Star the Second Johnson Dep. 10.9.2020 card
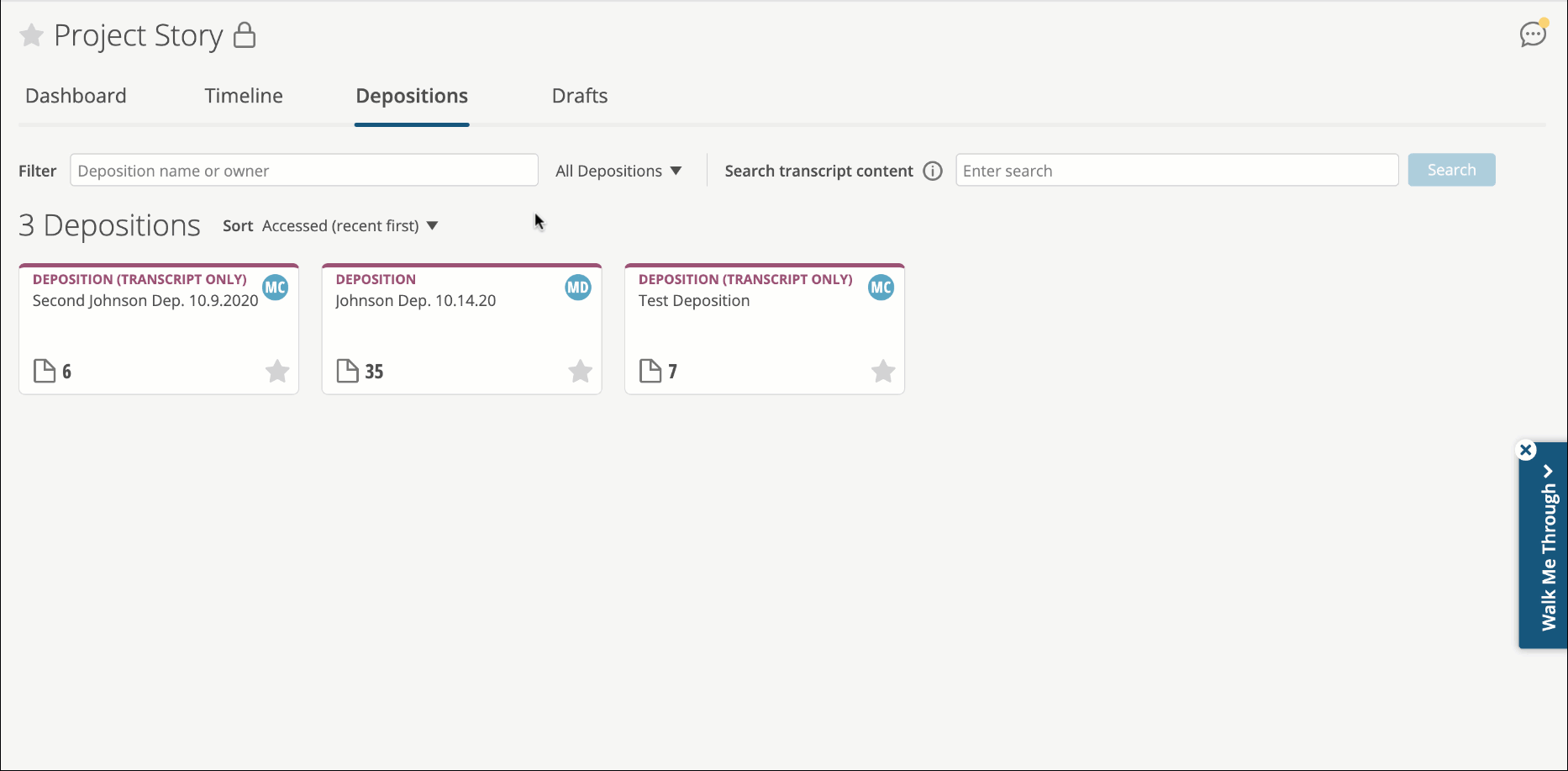Screen dimensions: 1568x771 [x=277, y=371]
